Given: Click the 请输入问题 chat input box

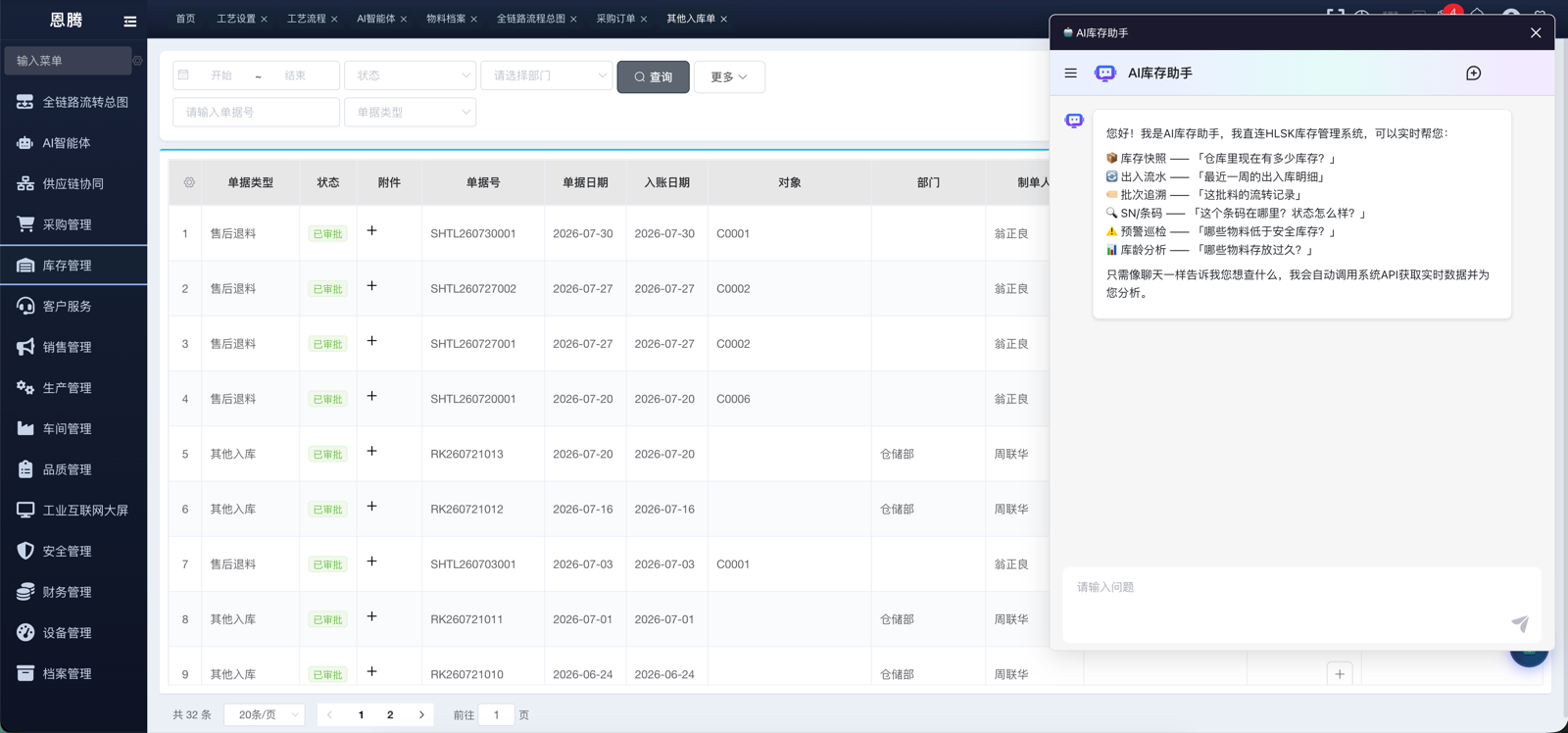Looking at the screenshot, I should click(1301, 605).
